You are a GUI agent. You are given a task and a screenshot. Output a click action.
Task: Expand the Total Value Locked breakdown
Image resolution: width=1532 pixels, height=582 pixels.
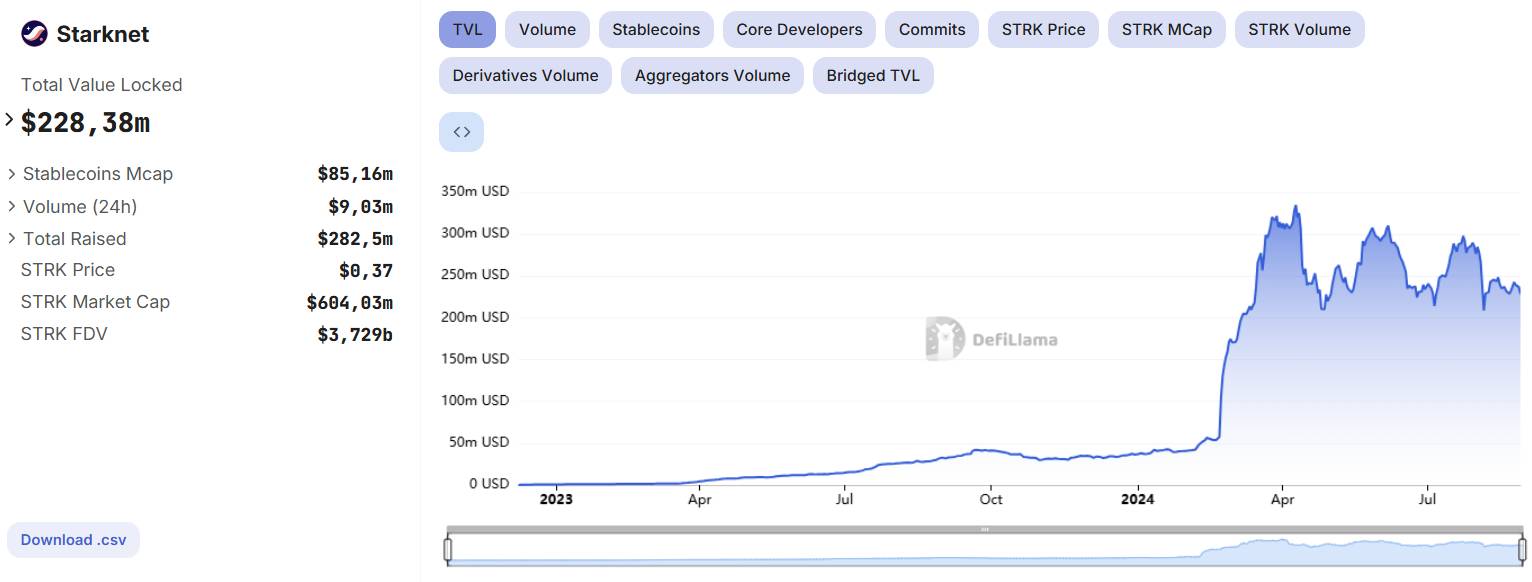point(10,121)
